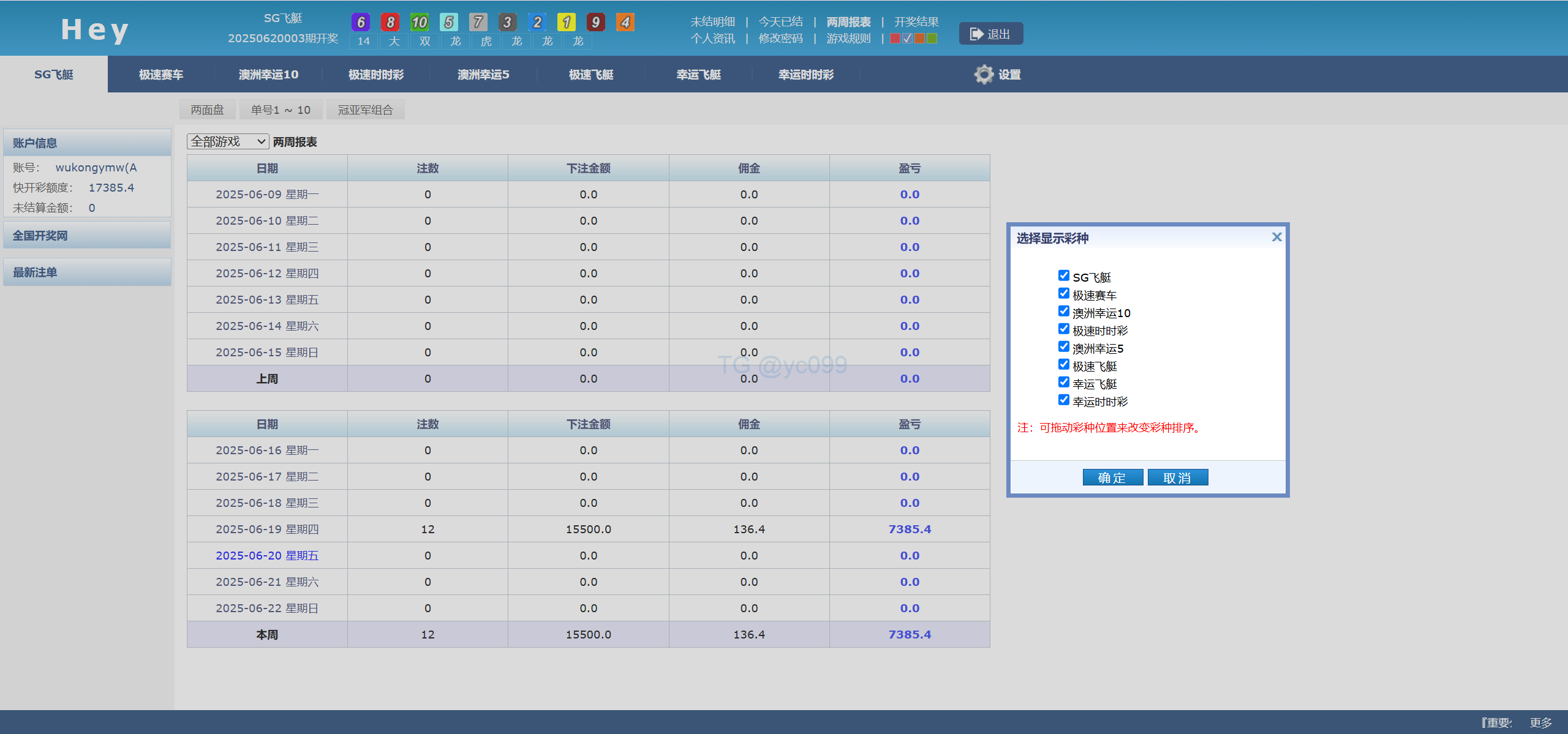Viewport: 1568px width, 734px height.
Task: Close the 选择显示彩种 dialog with X
Action: [x=1276, y=237]
